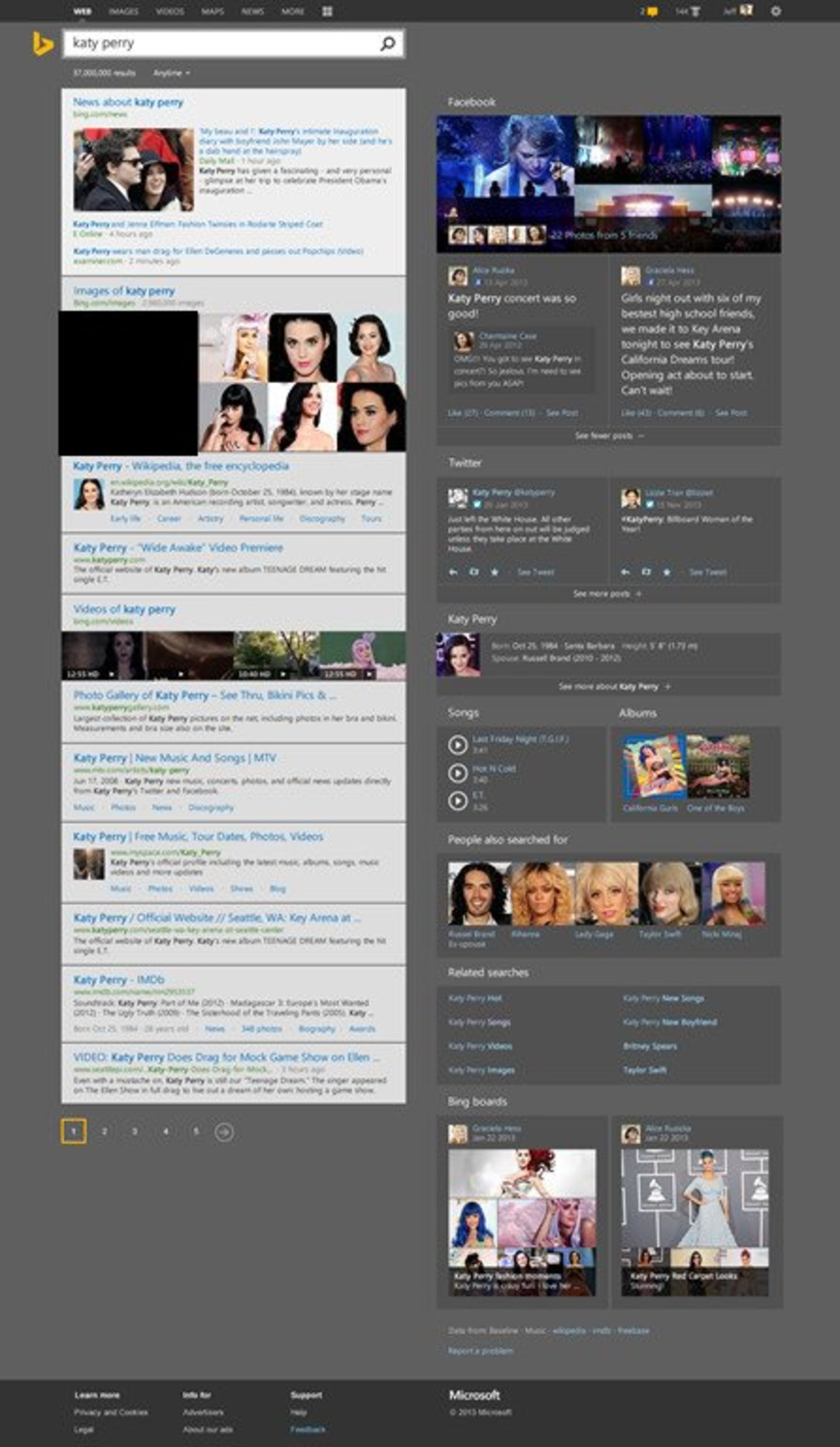
Task: Open the Katy Perry MTV result
Action: pos(175,758)
